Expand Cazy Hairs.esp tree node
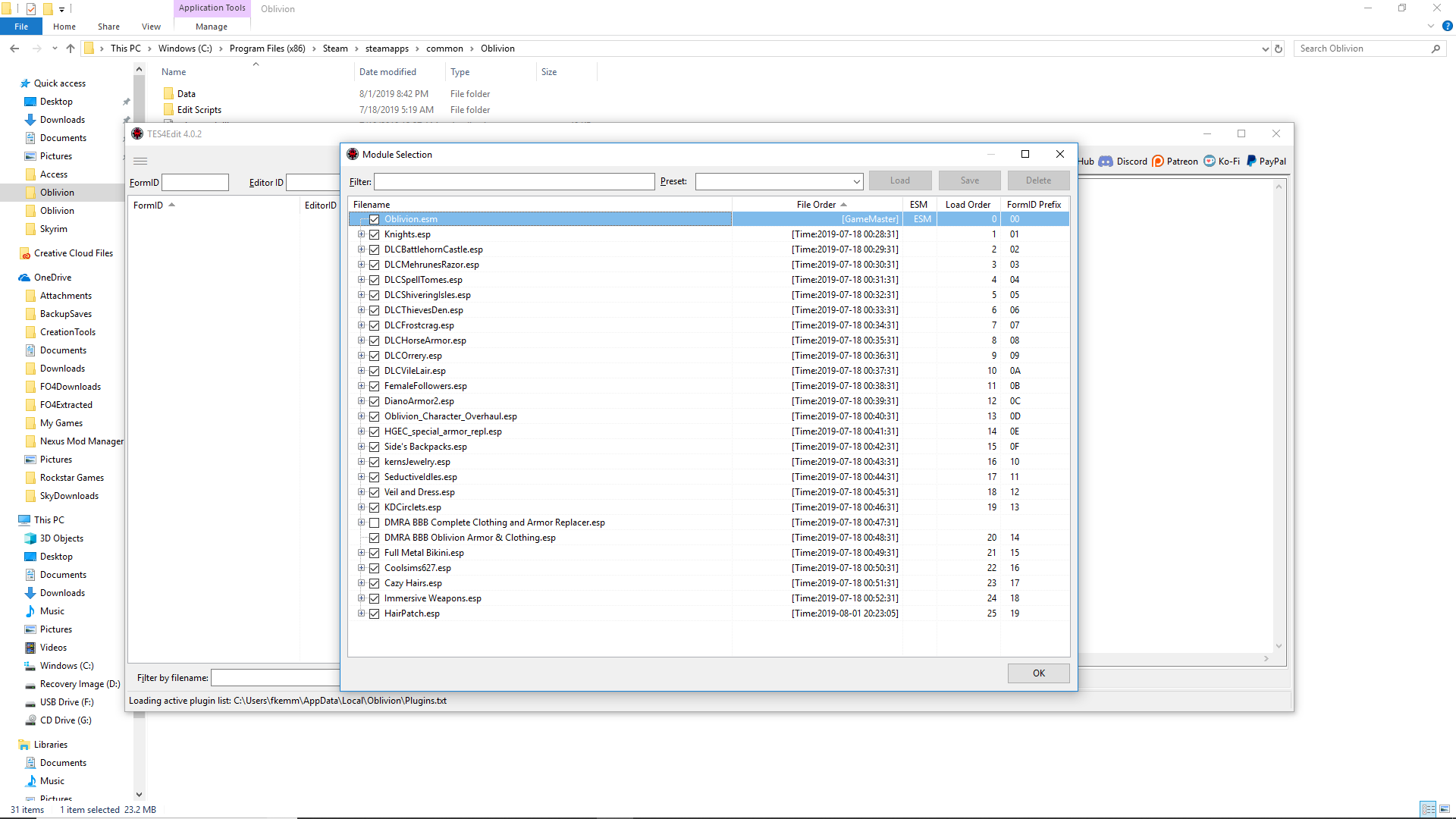This screenshot has width=1456, height=819. pyautogui.click(x=362, y=583)
